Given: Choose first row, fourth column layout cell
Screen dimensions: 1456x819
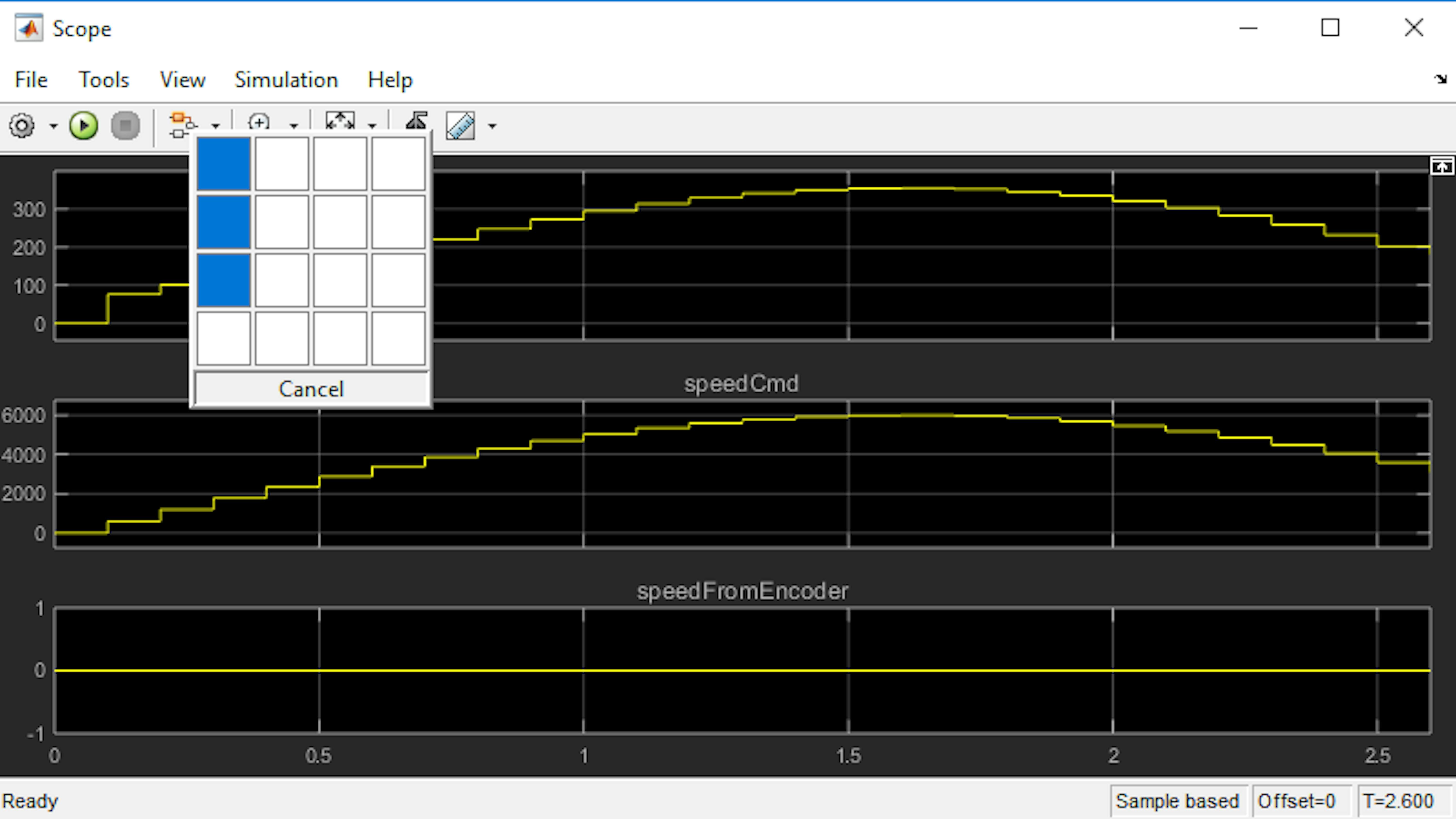Looking at the screenshot, I should (398, 164).
